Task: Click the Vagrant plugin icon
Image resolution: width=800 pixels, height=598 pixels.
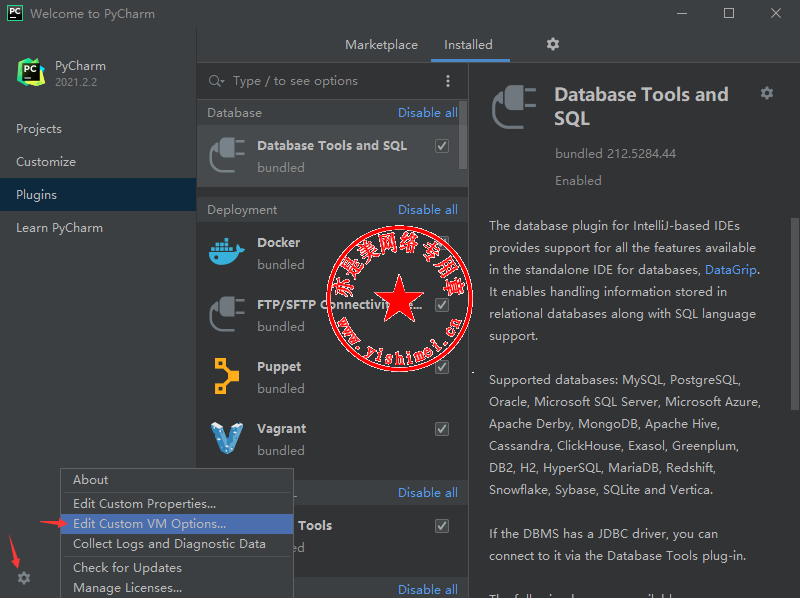Action: coord(227,438)
